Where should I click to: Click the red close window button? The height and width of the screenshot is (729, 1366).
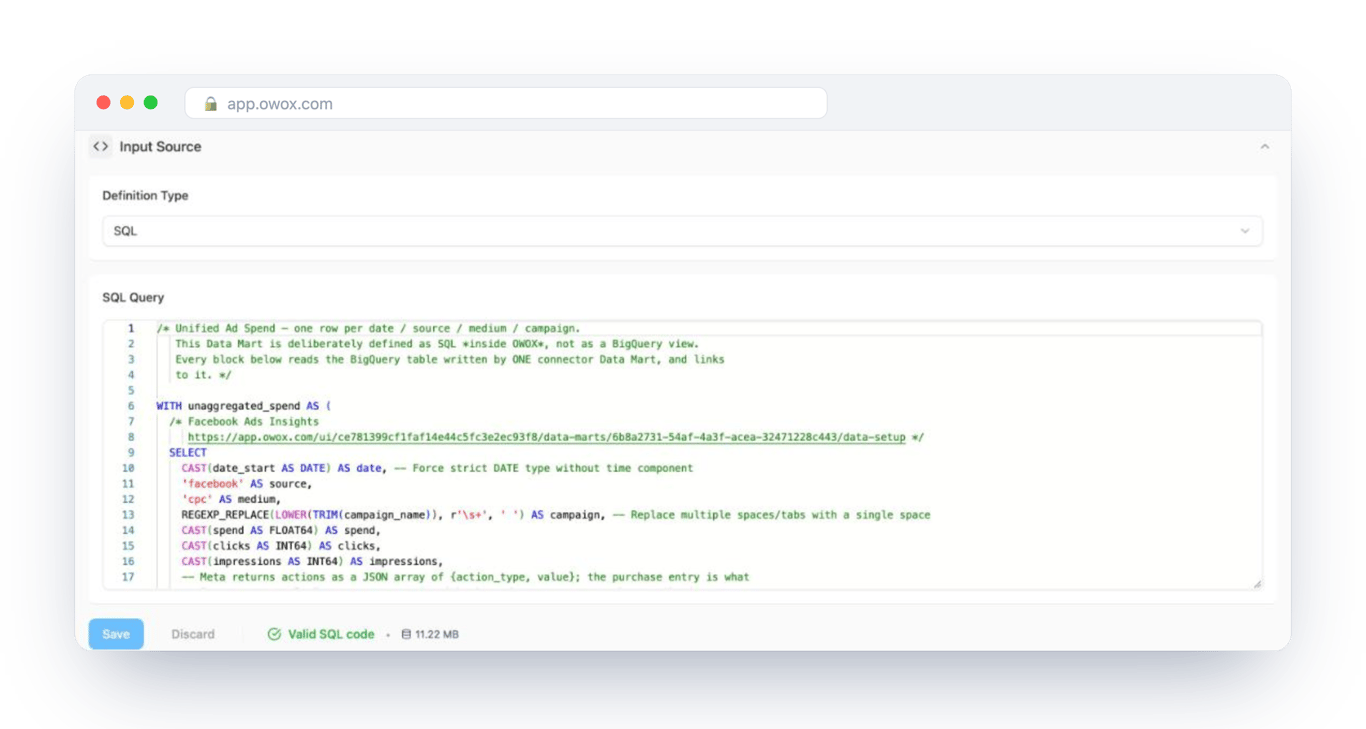coord(103,102)
